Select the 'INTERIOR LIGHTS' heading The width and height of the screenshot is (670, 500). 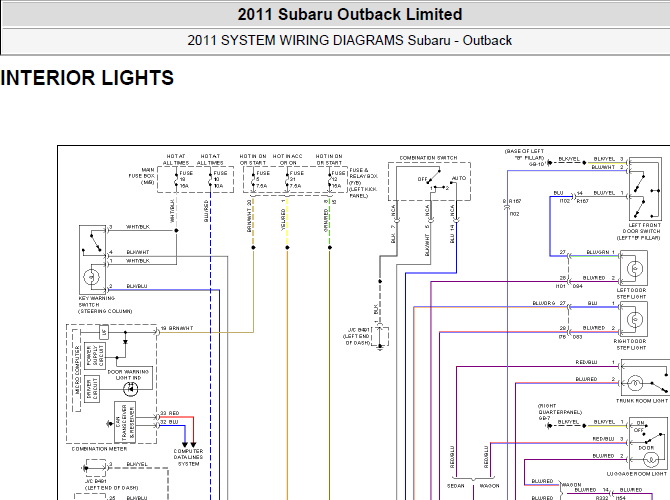pos(87,78)
